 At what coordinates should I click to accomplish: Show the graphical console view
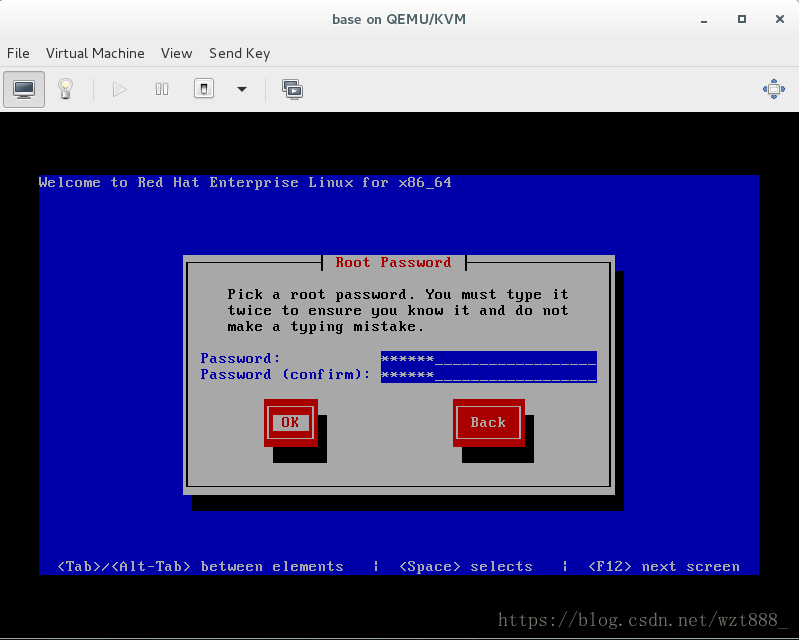tap(24, 90)
